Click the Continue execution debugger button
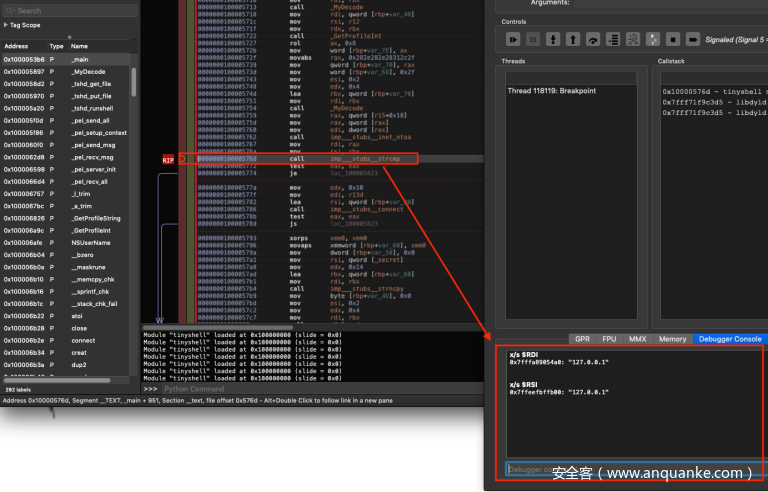The width and height of the screenshot is (768, 492). tap(513, 39)
